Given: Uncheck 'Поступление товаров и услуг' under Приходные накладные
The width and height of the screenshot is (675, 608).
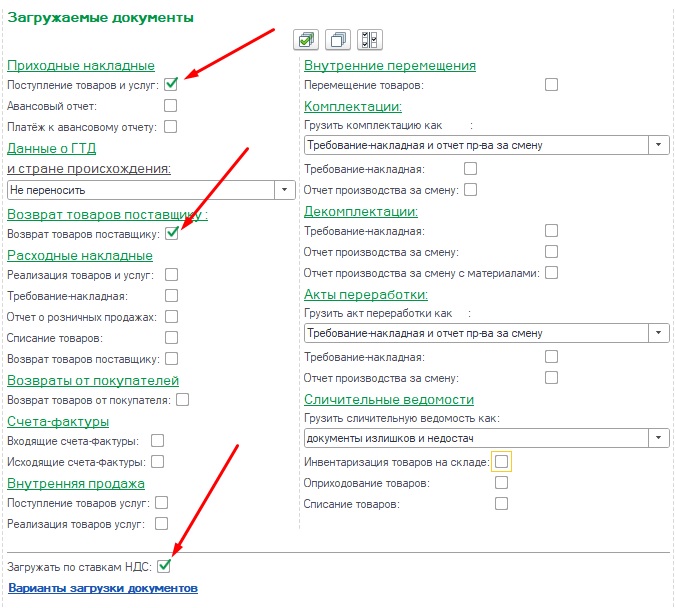Looking at the screenshot, I should (171, 85).
